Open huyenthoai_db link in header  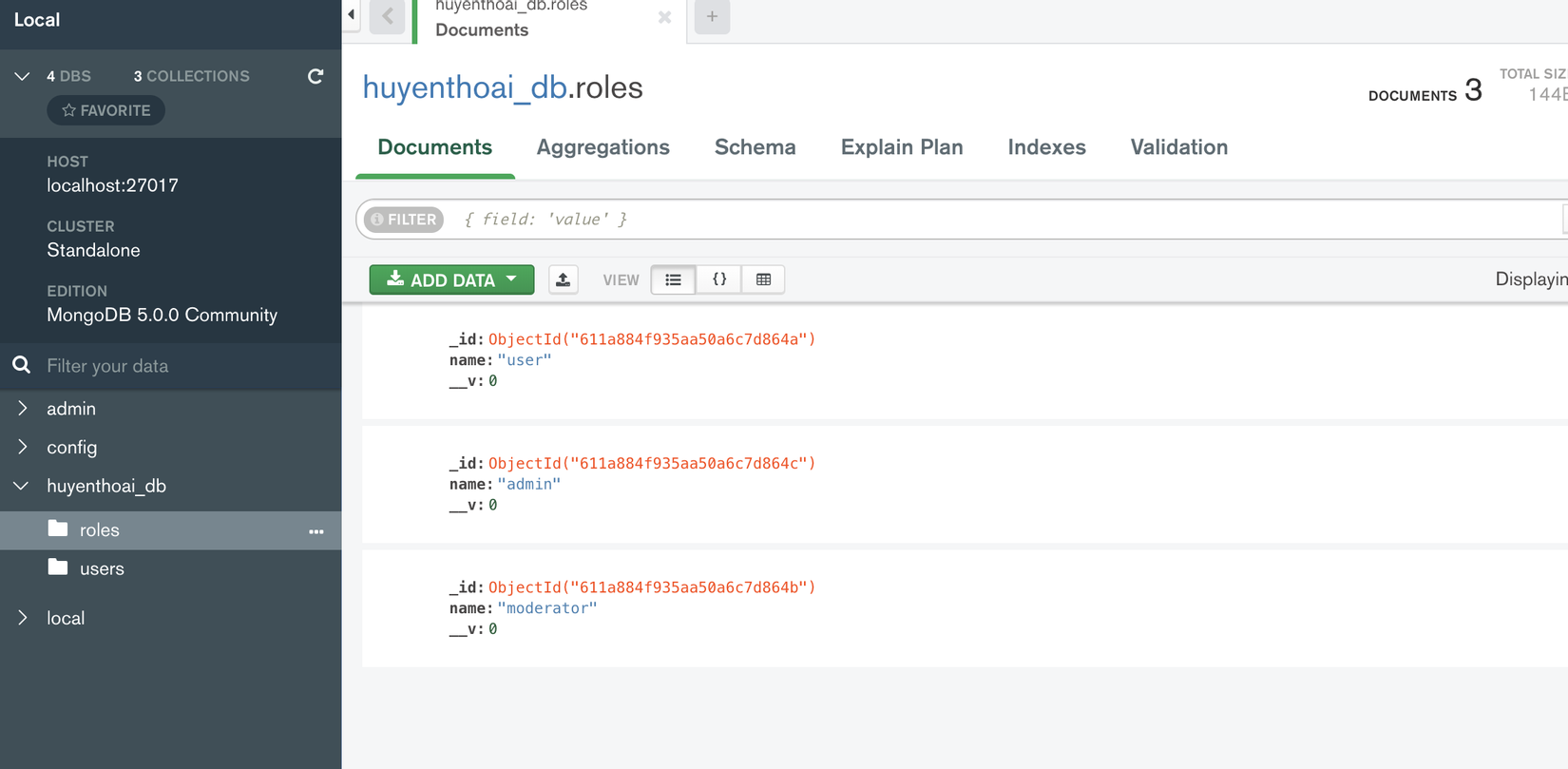465,87
